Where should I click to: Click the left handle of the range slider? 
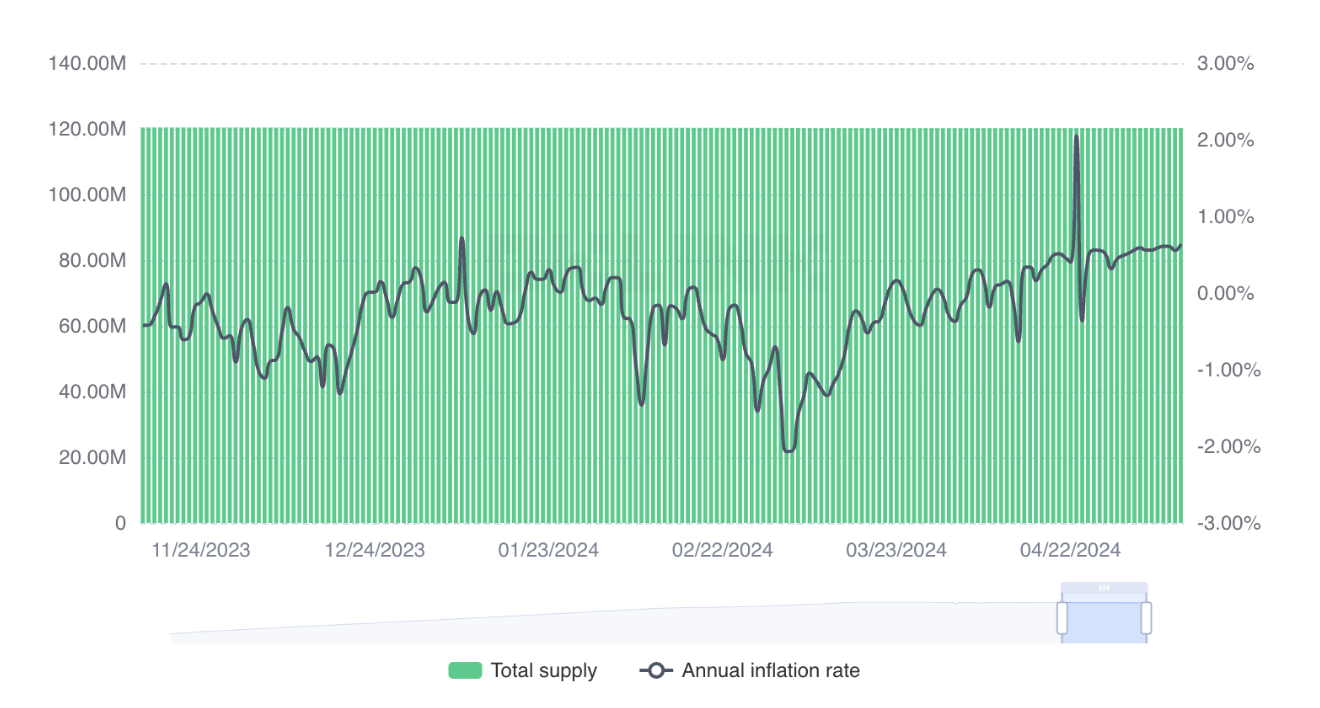click(1062, 618)
